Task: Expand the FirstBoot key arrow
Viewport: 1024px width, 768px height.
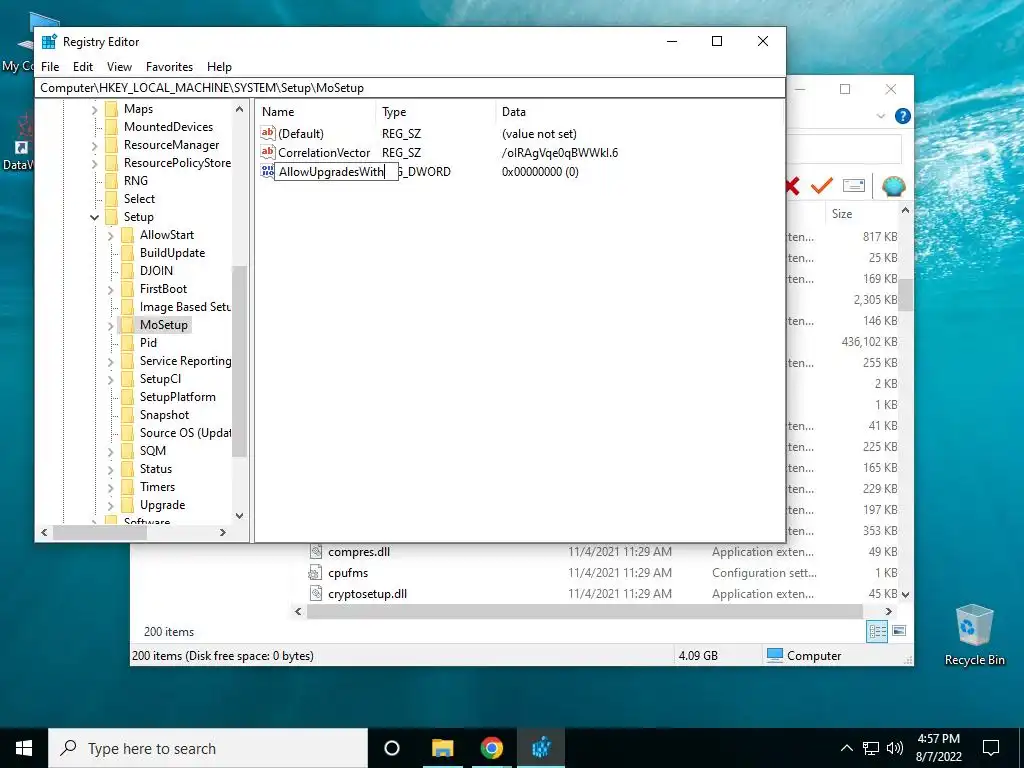Action: 110,289
